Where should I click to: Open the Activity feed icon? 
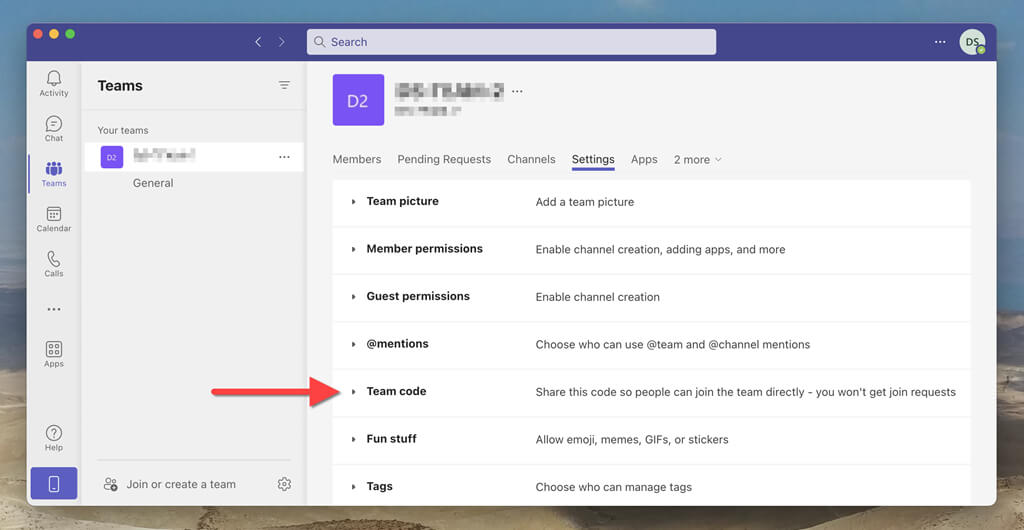tap(54, 83)
